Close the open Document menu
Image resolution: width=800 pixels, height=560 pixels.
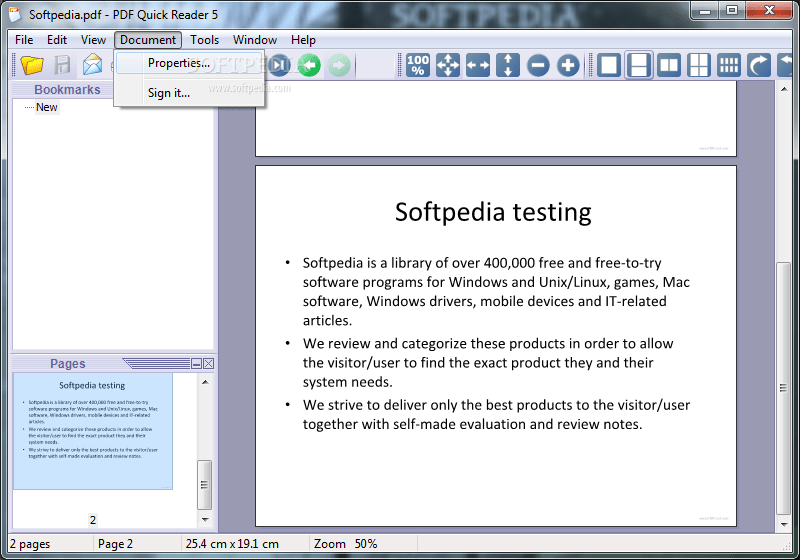pyautogui.click(x=148, y=40)
